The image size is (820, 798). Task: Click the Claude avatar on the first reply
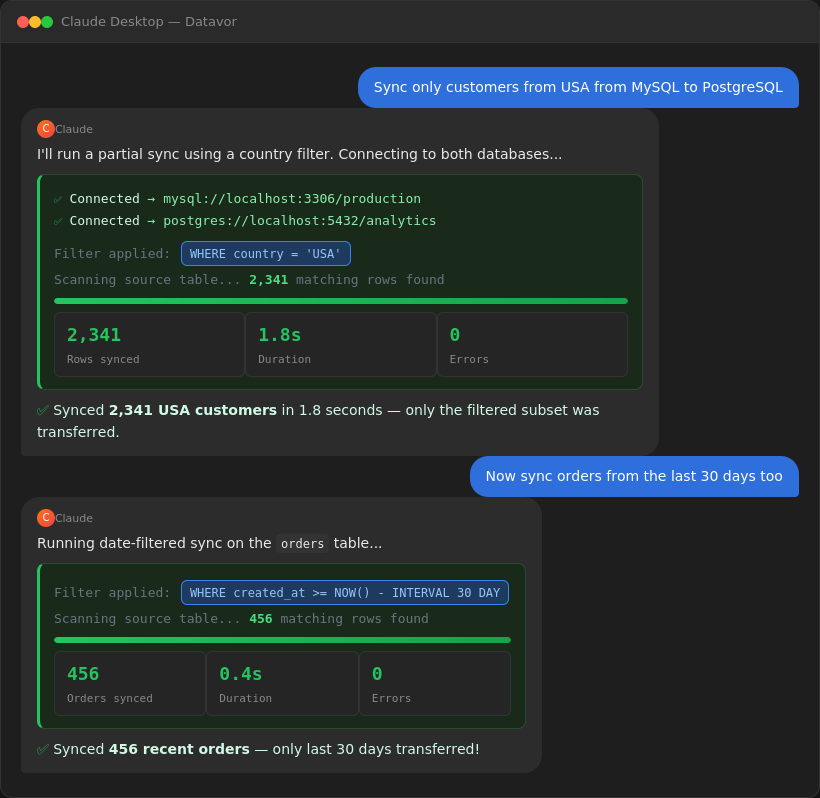[x=44, y=129]
